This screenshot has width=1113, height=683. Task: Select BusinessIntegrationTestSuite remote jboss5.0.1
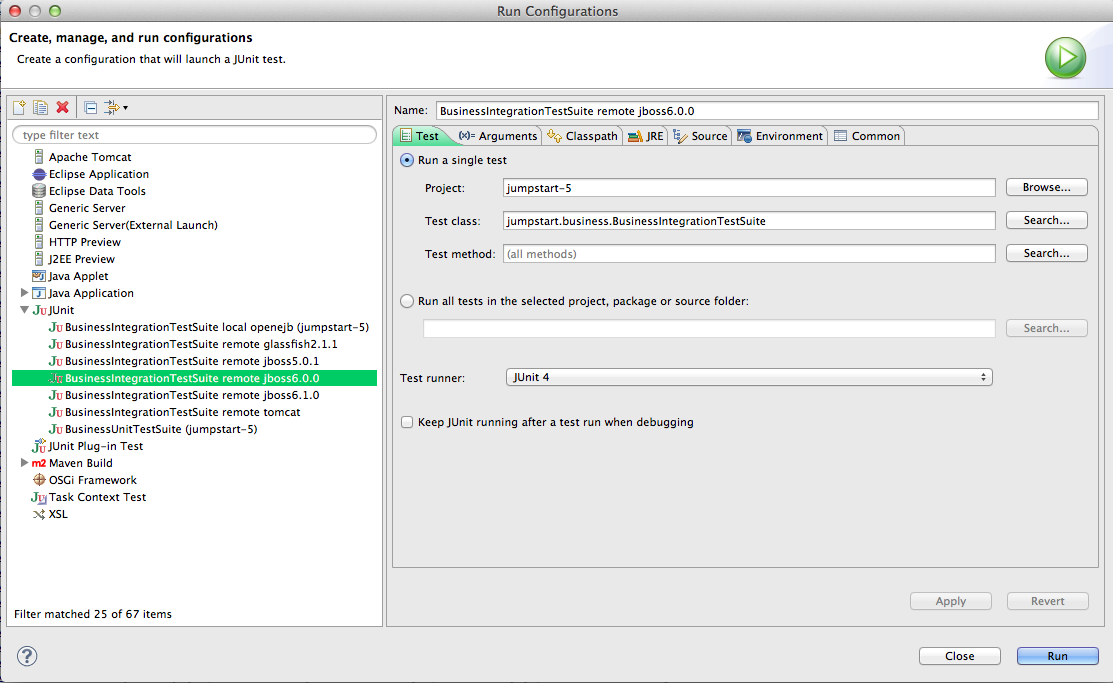coord(192,361)
